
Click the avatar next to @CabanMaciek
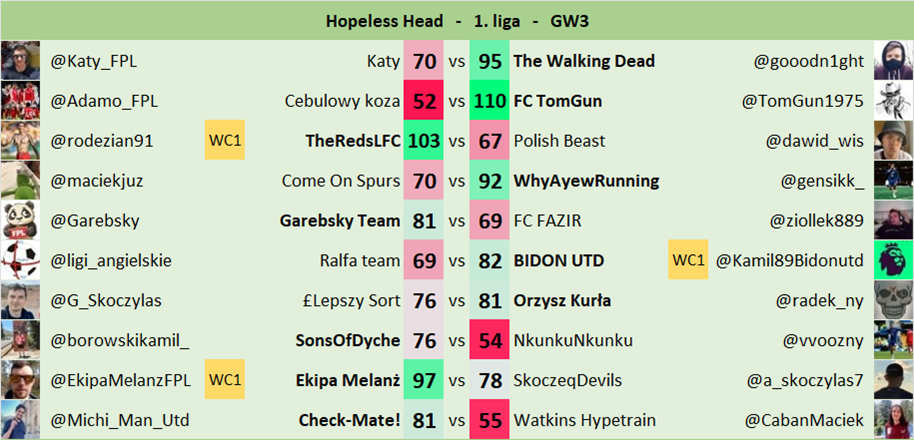(x=893, y=420)
